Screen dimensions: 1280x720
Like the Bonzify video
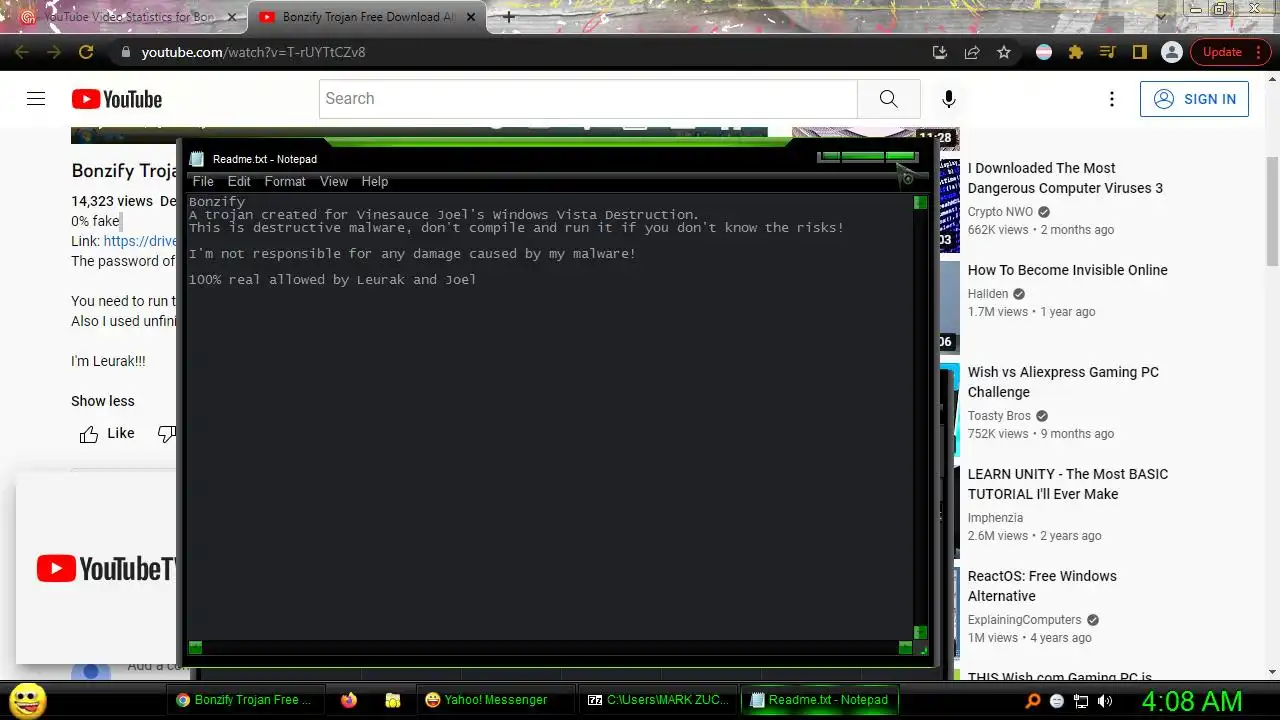[x=107, y=433]
